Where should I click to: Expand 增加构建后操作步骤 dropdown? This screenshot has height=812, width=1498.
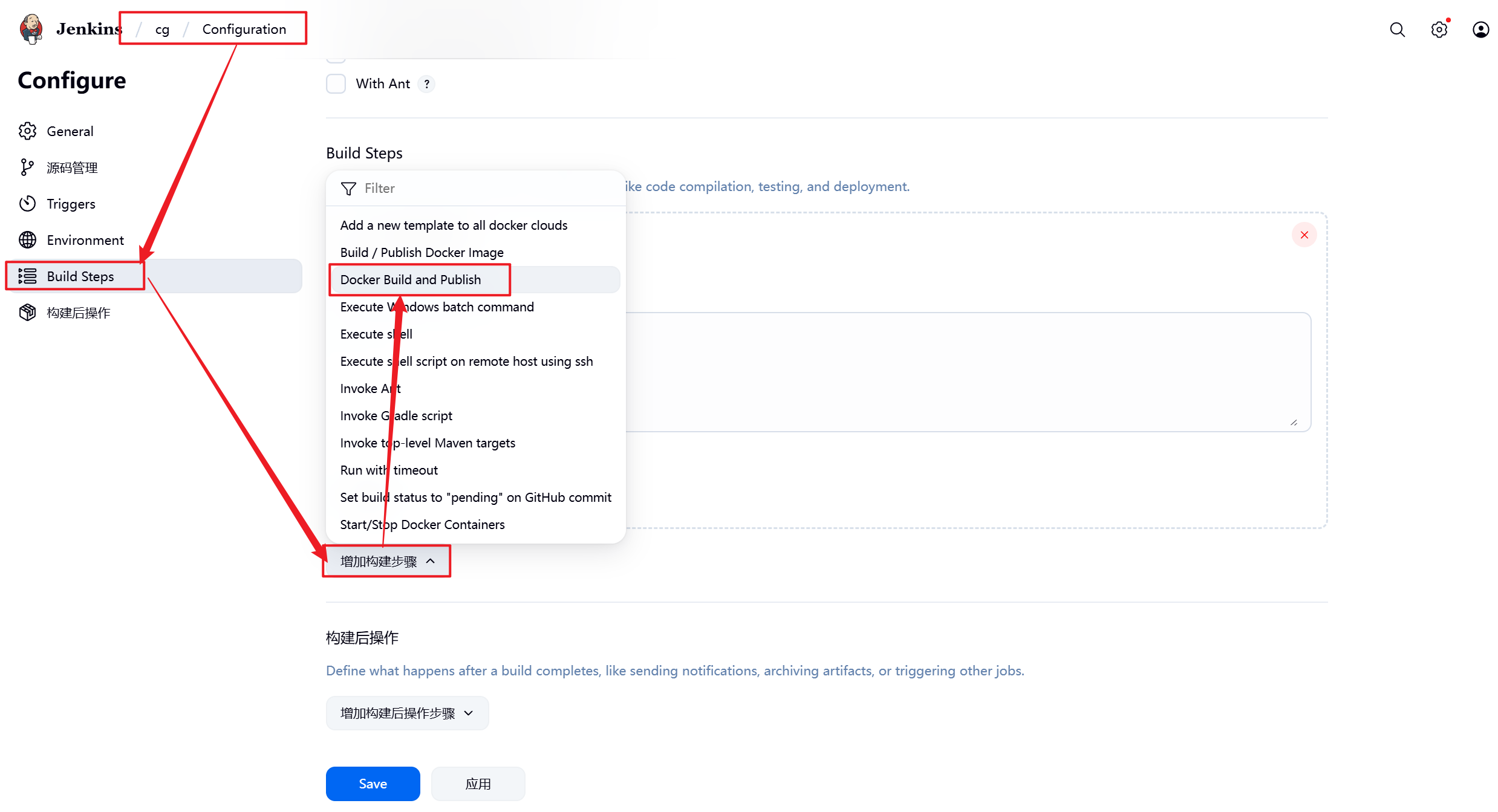(407, 713)
